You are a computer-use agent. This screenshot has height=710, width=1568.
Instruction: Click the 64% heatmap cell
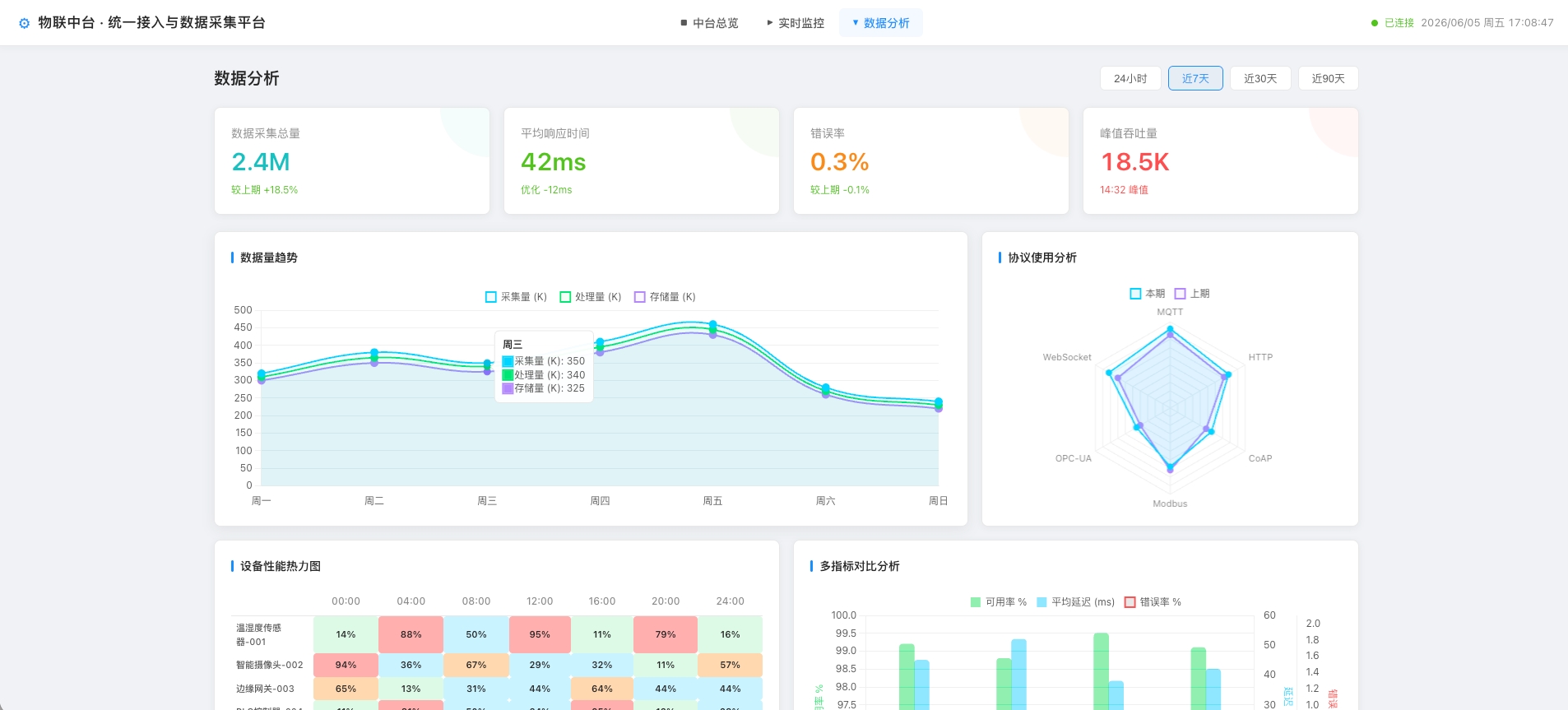[602, 689]
